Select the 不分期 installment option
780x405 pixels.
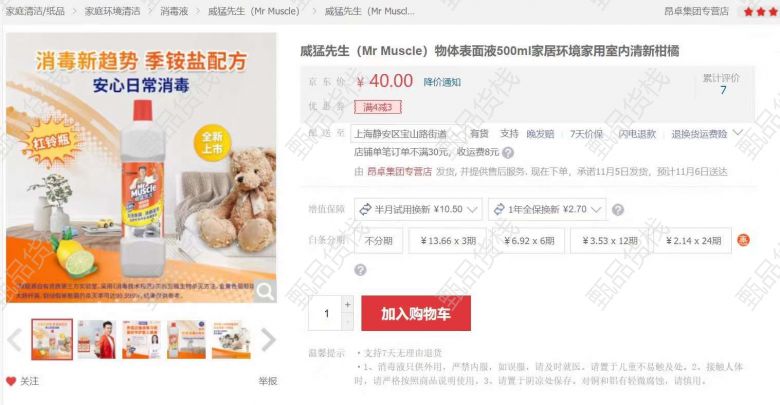coord(379,241)
